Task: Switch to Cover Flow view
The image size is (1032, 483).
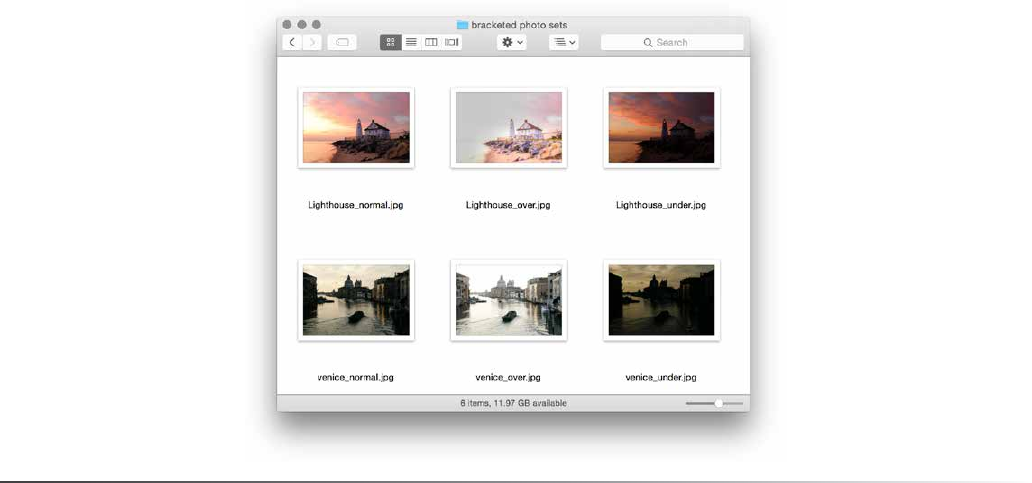Action: tap(452, 42)
